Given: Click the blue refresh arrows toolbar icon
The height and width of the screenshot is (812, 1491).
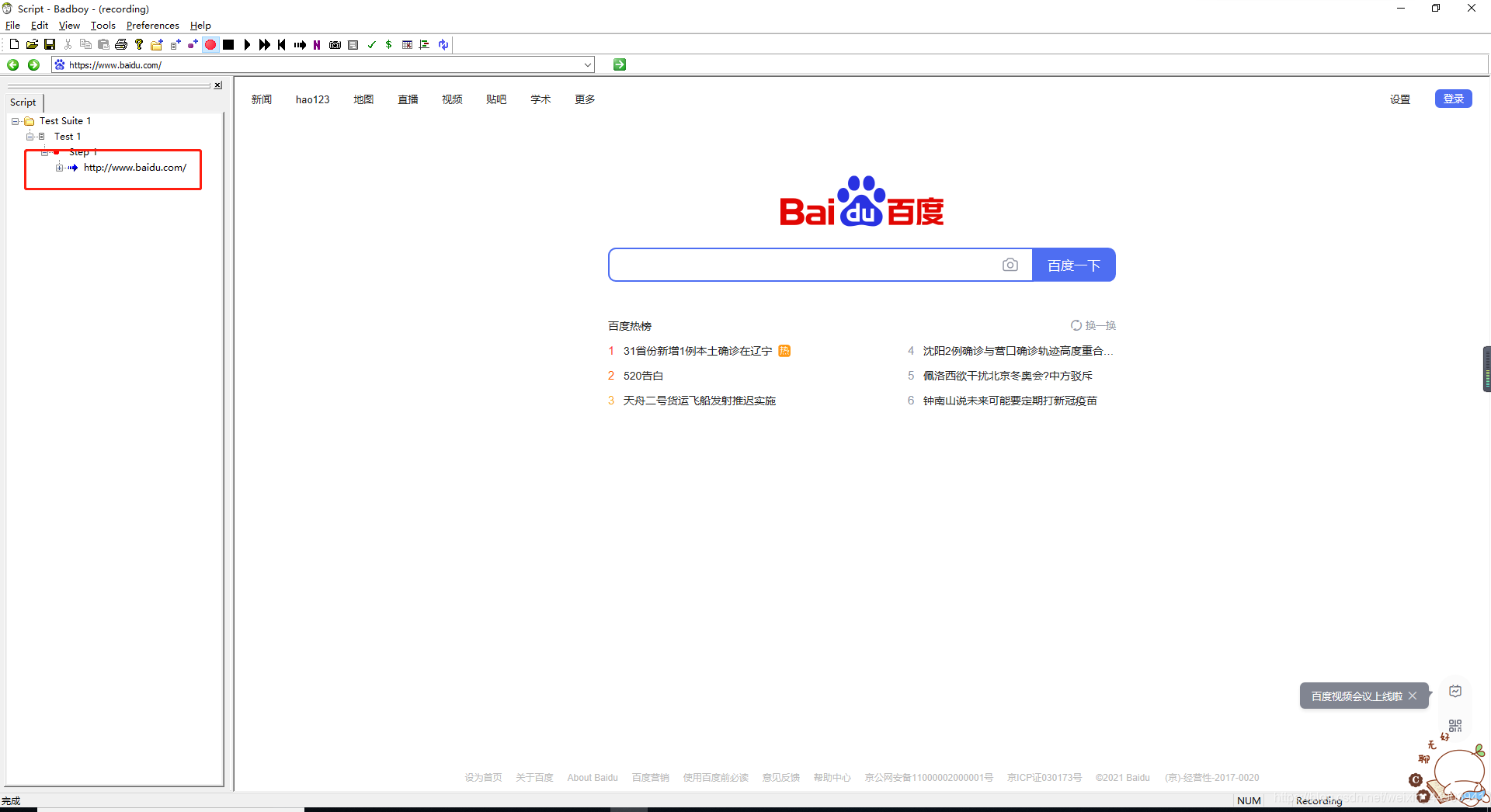Looking at the screenshot, I should coord(443,45).
